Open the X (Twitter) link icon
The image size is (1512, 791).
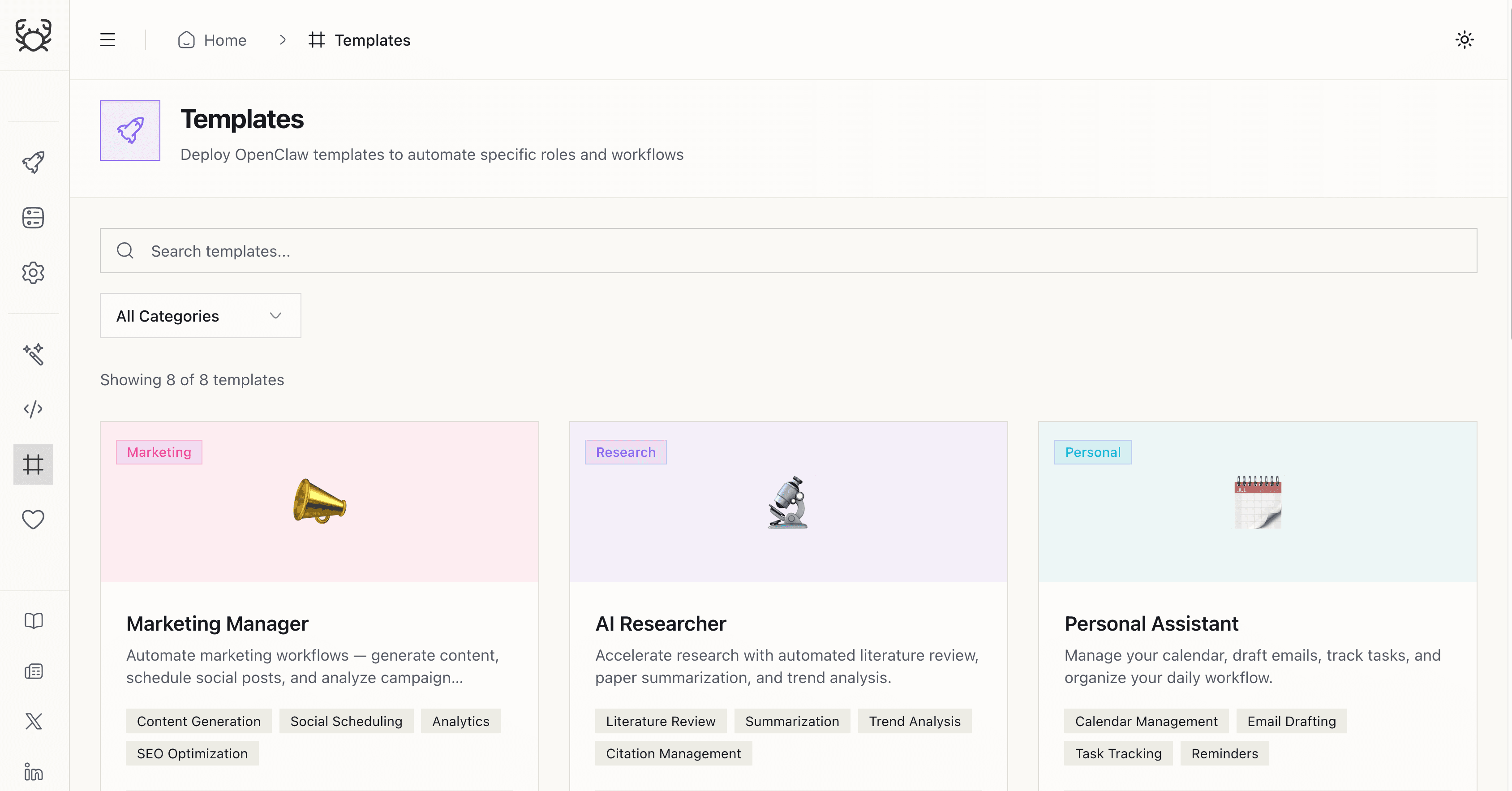coord(33,722)
